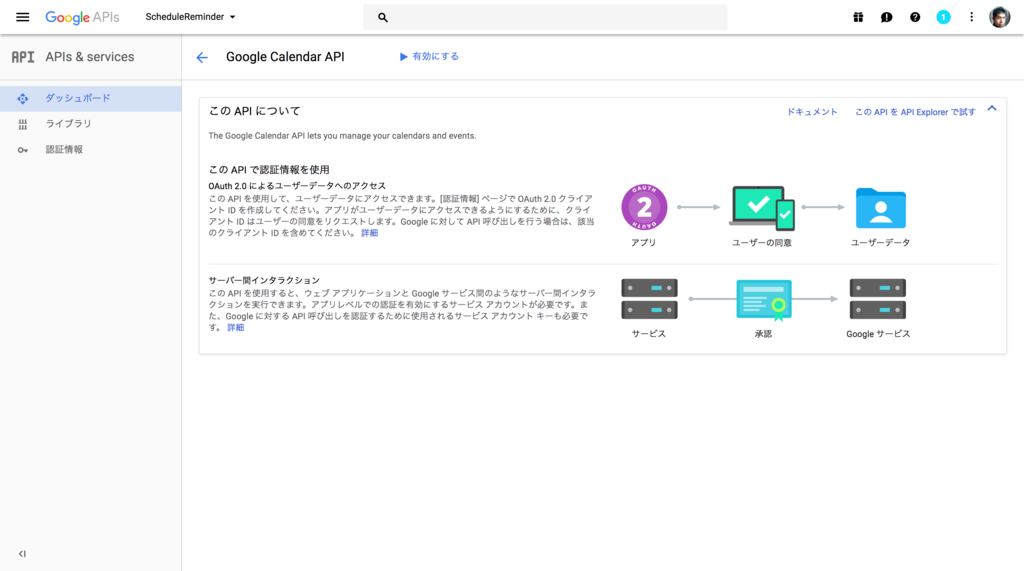Open the three-dot more options menu
The height and width of the screenshot is (571, 1024).
click(x=971, y=18)
